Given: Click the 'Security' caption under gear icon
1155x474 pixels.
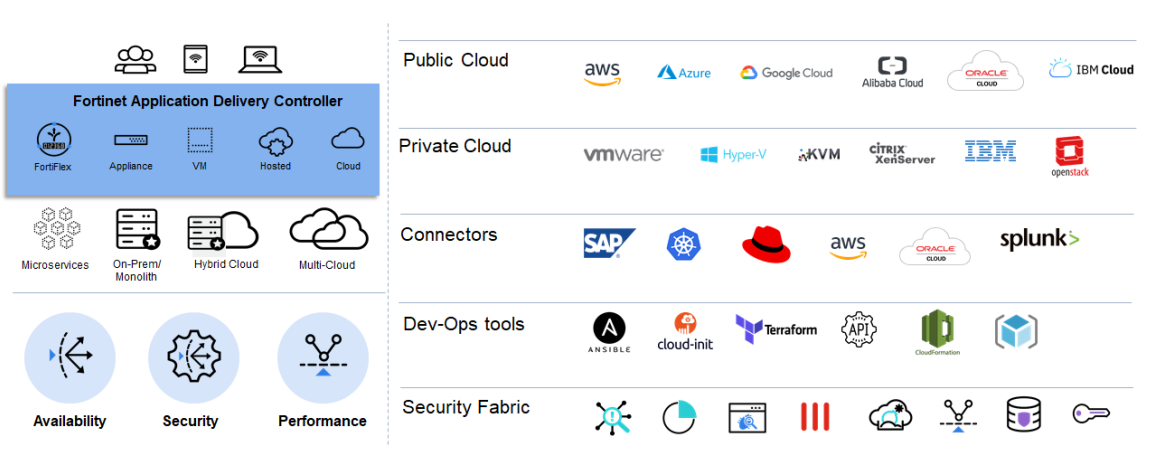Looking at the screenshot, I should pyautogui.click(x=191, y=422).
